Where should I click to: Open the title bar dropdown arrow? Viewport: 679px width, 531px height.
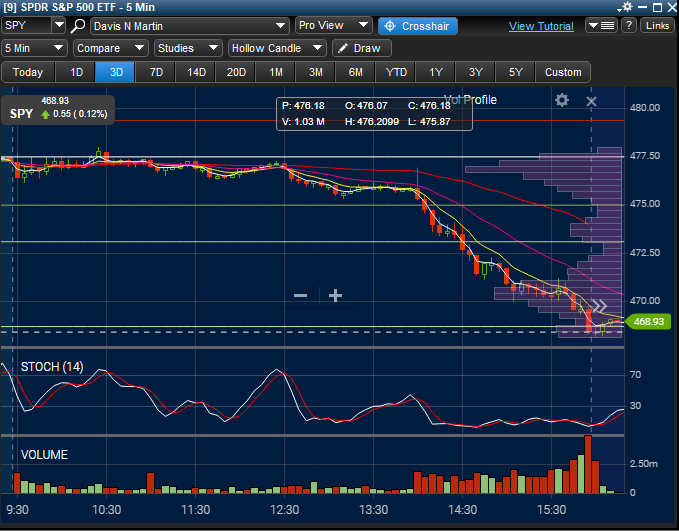[619, 8]
